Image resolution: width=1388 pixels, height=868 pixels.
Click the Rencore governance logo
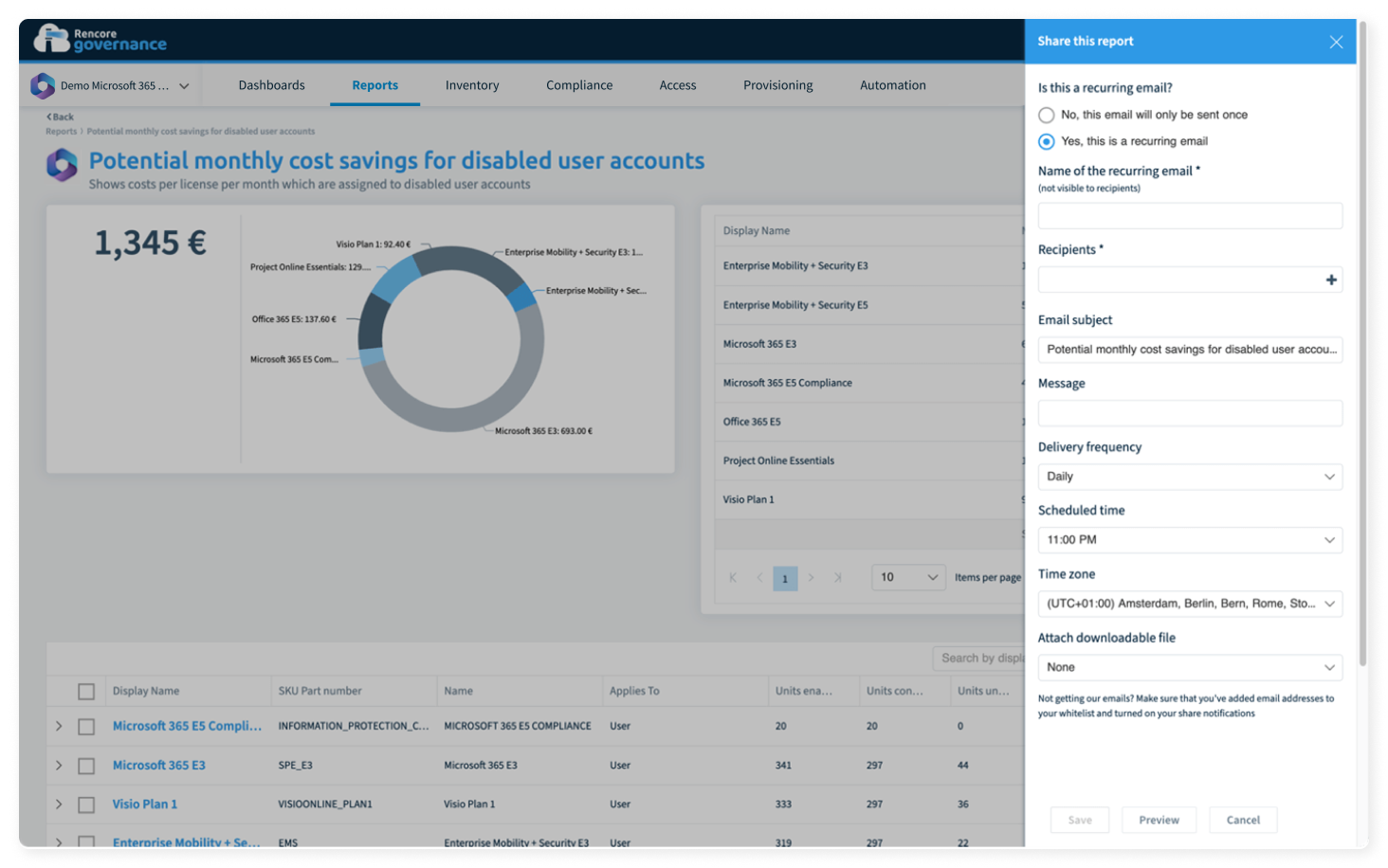(100, 39)
